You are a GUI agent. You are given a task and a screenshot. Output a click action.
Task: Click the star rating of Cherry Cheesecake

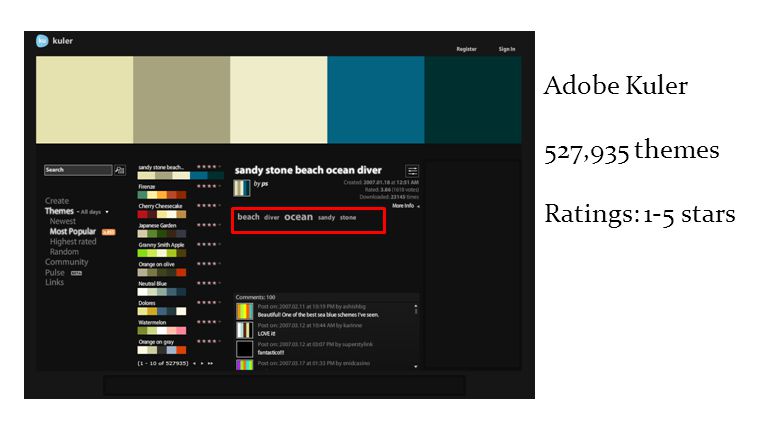pos(209,206)
